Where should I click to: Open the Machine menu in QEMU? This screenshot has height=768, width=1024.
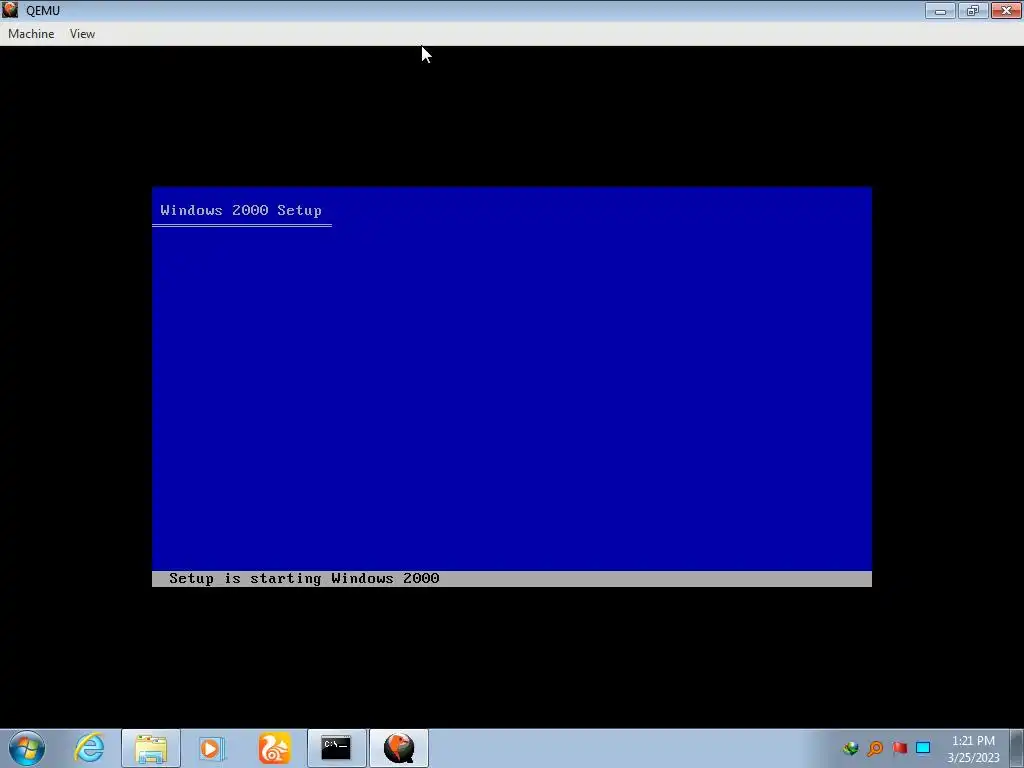(31, 34)
